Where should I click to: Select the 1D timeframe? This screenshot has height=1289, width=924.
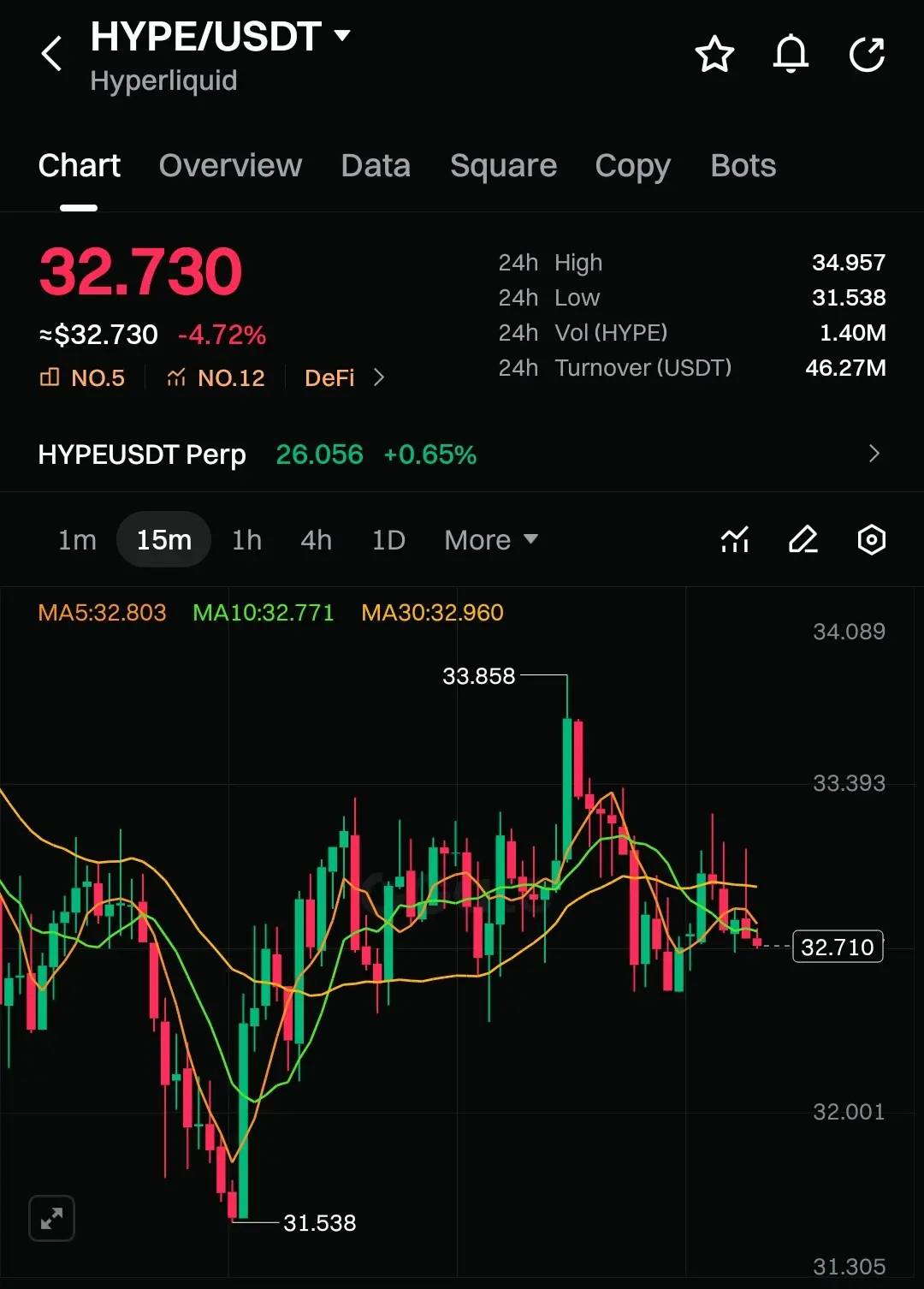click(x=388, y=540)
